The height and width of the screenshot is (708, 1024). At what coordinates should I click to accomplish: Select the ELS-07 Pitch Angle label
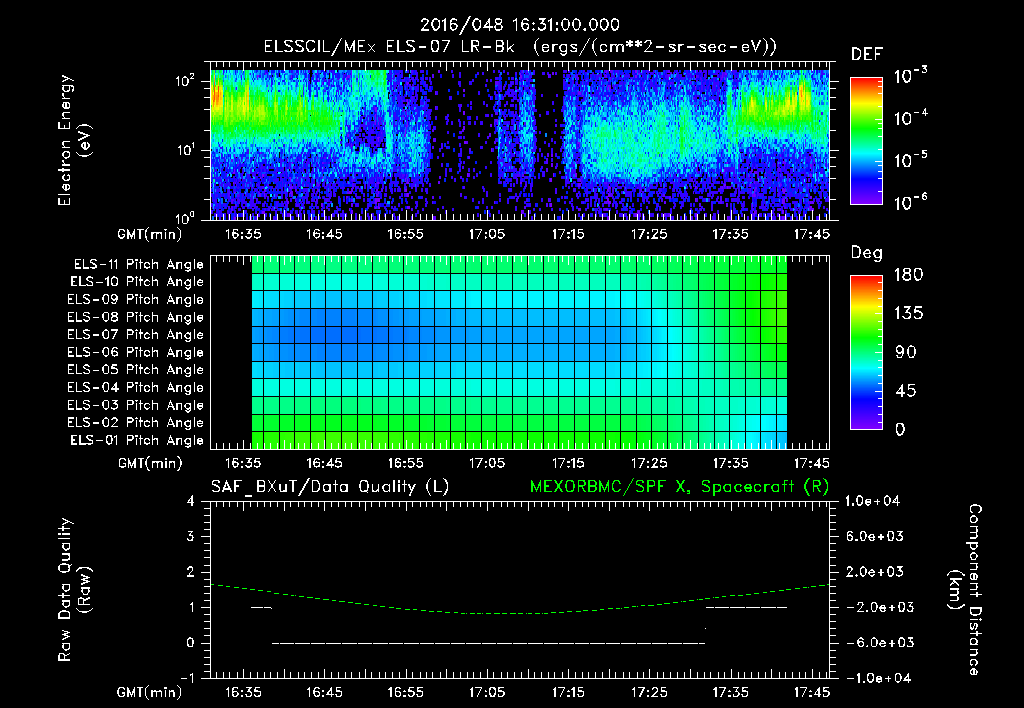coord(136,334)
